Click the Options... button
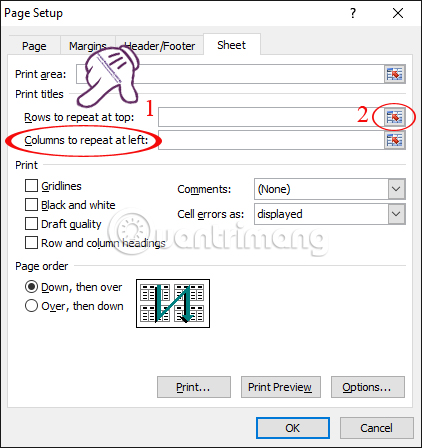The width and height of the screenshot is (422, 448). pyautogui.click(x=368, y=387)
